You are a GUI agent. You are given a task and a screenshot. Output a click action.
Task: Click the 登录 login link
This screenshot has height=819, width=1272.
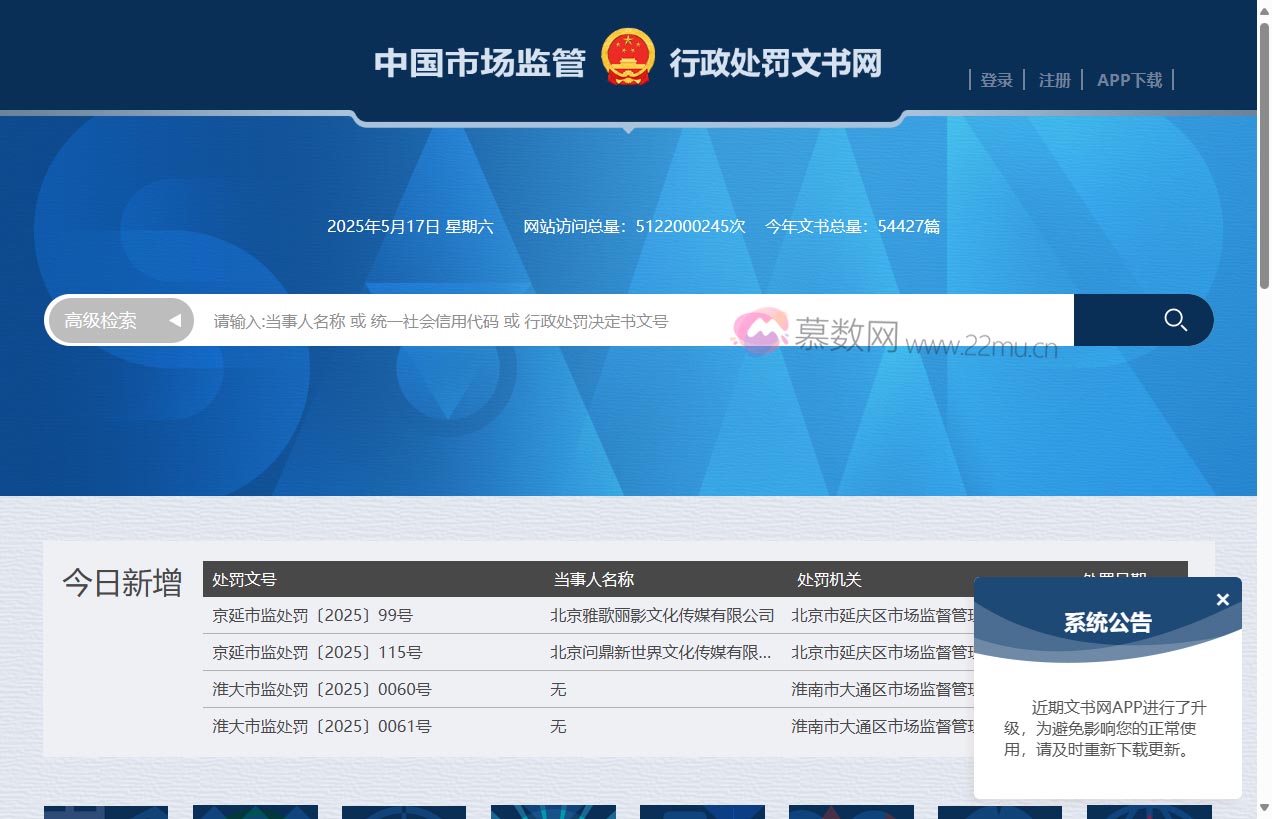(x=996, y=80)
